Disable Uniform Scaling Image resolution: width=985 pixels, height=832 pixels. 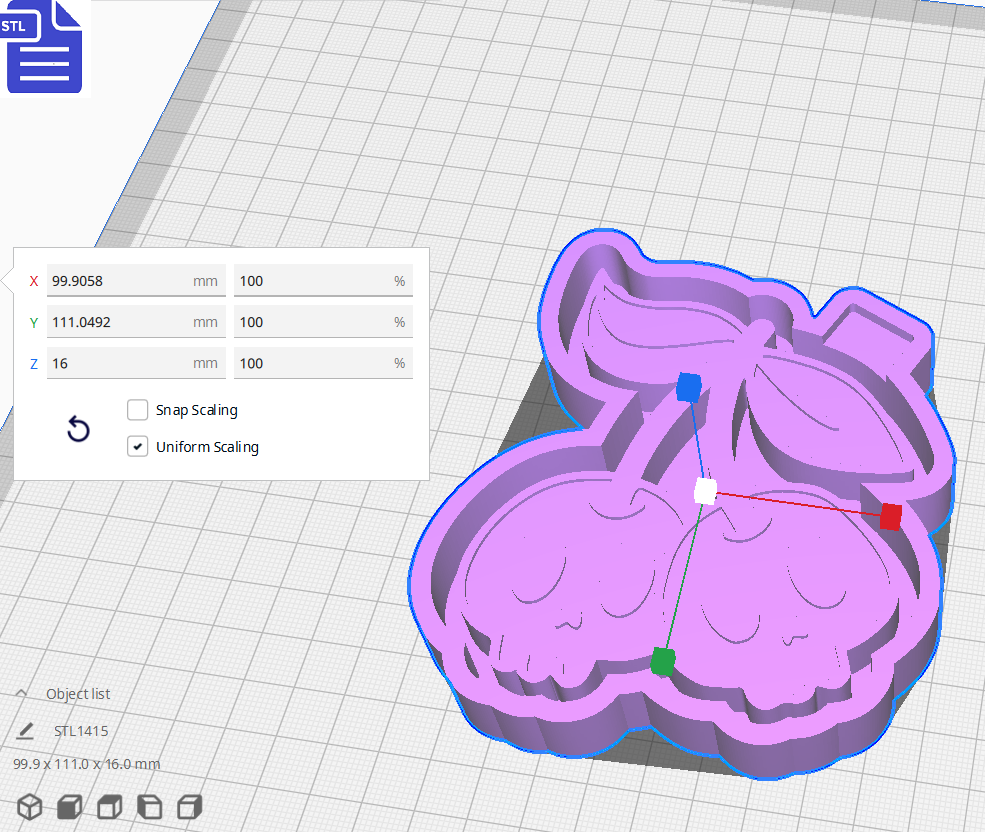click(x=137, y=446)
